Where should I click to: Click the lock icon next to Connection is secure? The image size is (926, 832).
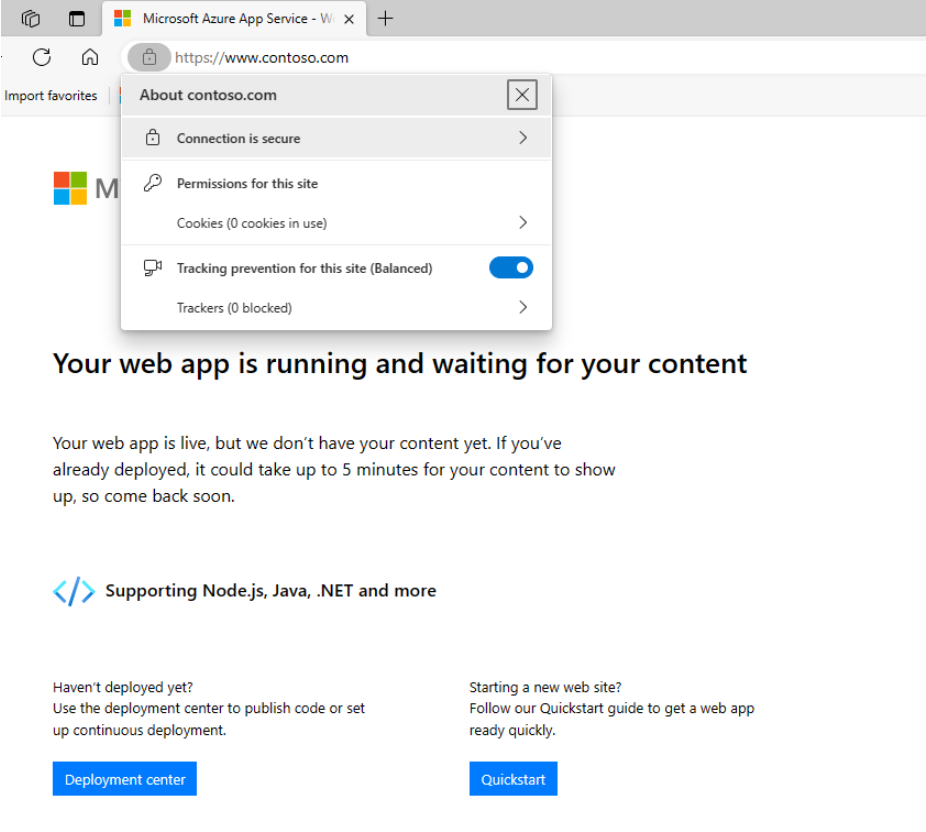(x=152, y=138)
